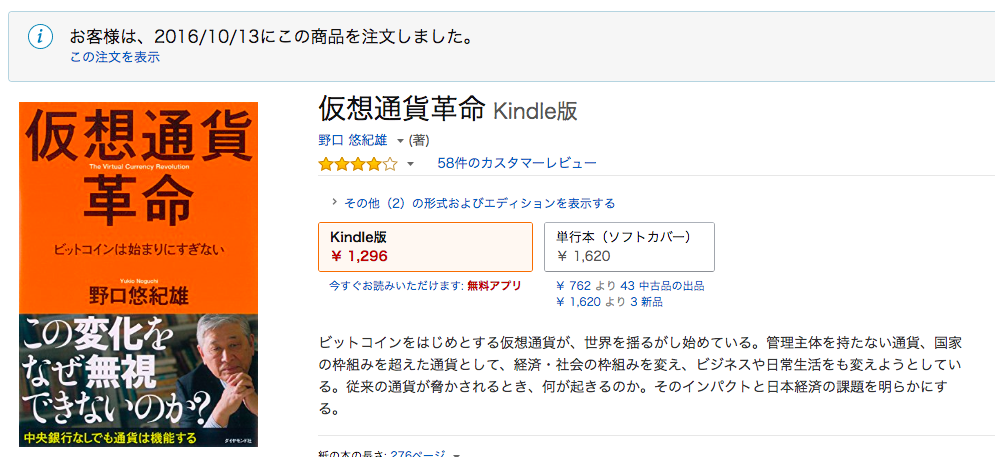
Task: Click the 今すぐお読みいただけます text
Action: point(397,286)
